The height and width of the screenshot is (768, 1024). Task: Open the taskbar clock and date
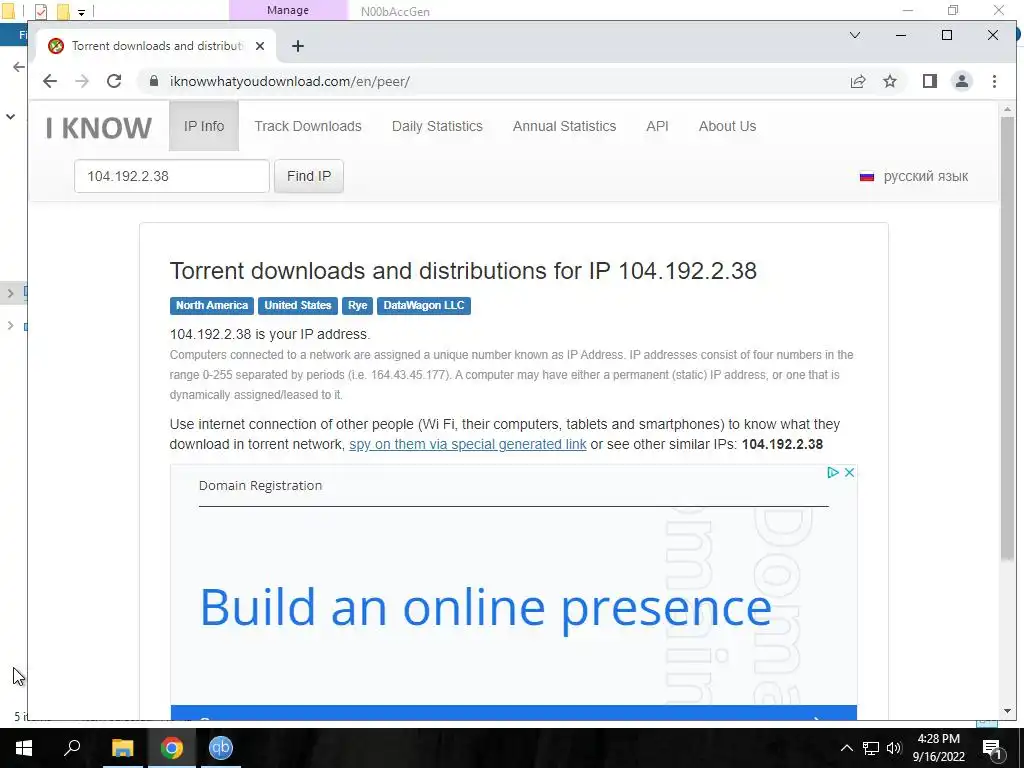(x=938, y=748)
